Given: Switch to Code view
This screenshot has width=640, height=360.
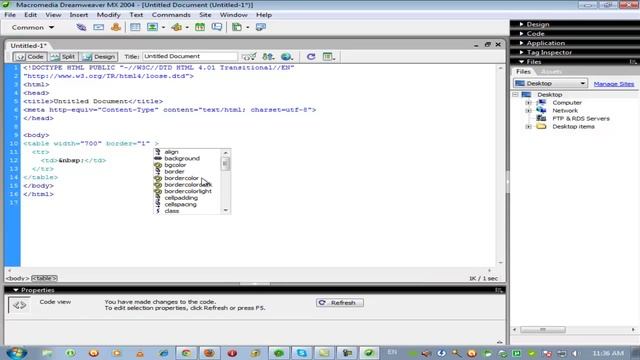Looking at the screenshot, I should click(x=30, y=57).
